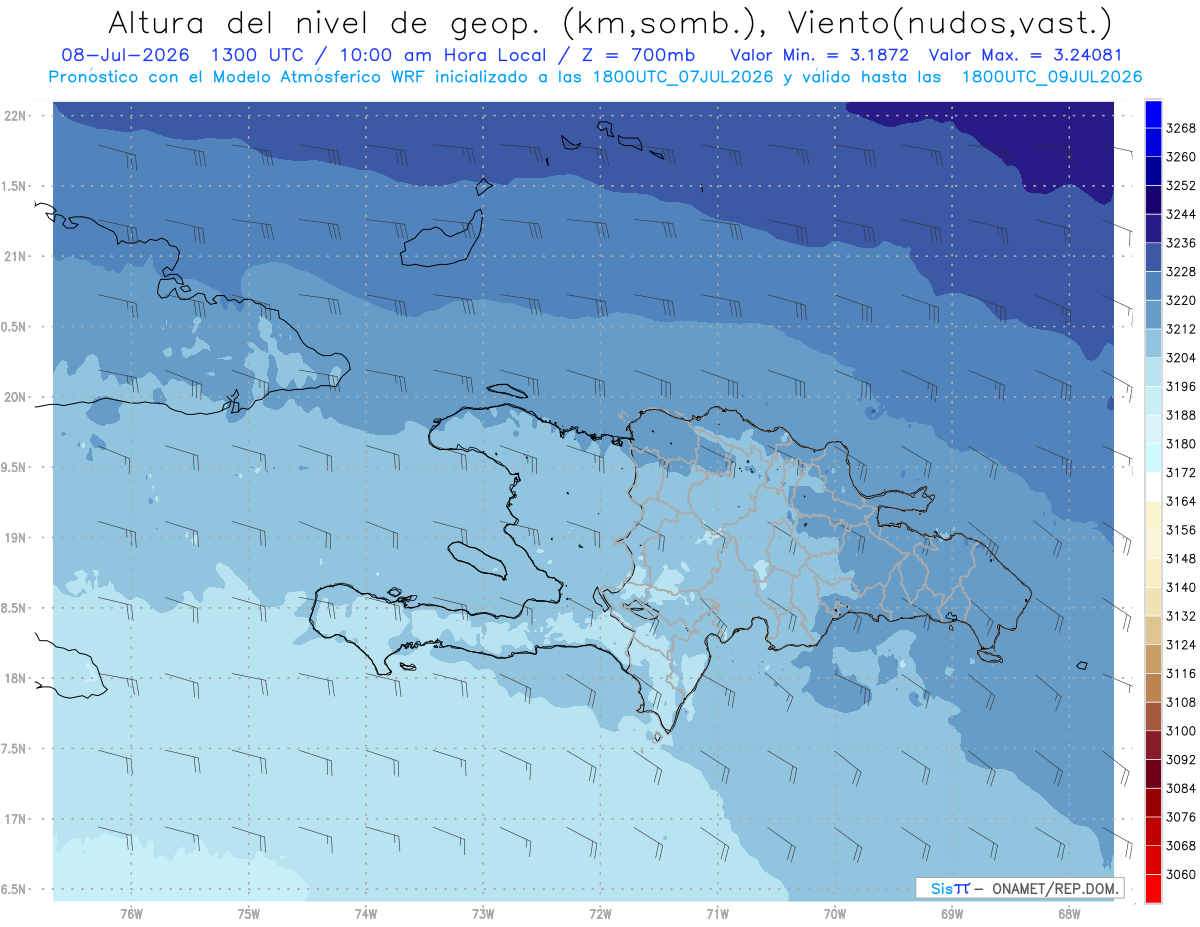
Task: Click the 0.5N latitude axis label
Action: point(15,327)
